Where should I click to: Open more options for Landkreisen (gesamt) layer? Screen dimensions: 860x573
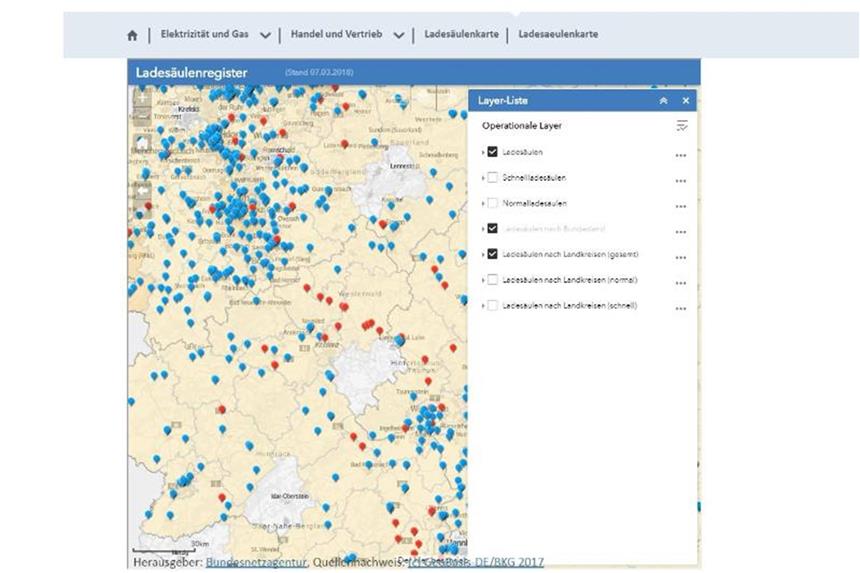pos(681,258)
